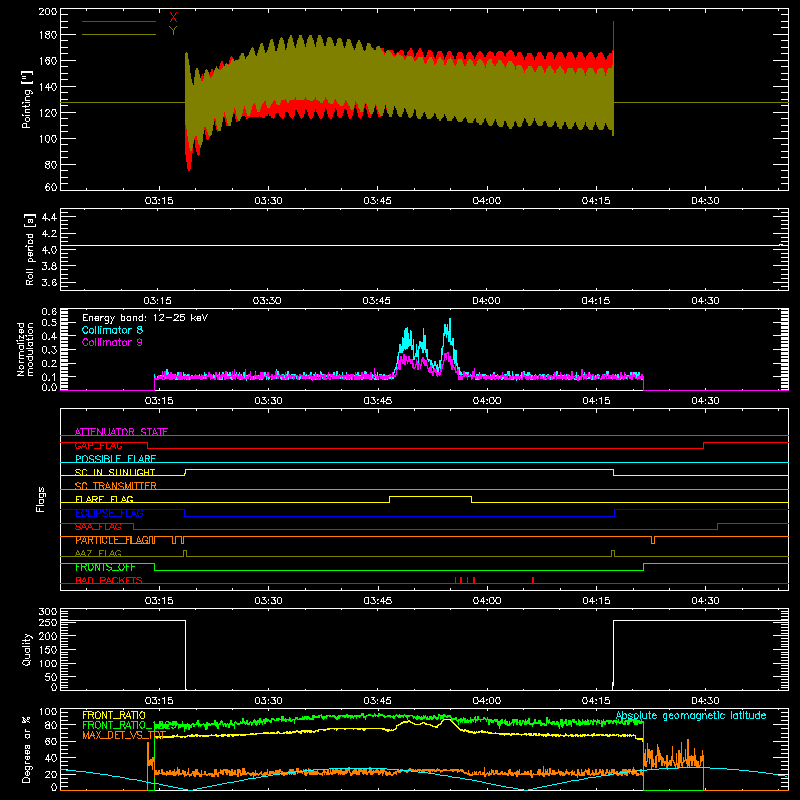800x800 pixels.
Task: Click the 'Degrees or %' axis title
Action: [27, 749]
